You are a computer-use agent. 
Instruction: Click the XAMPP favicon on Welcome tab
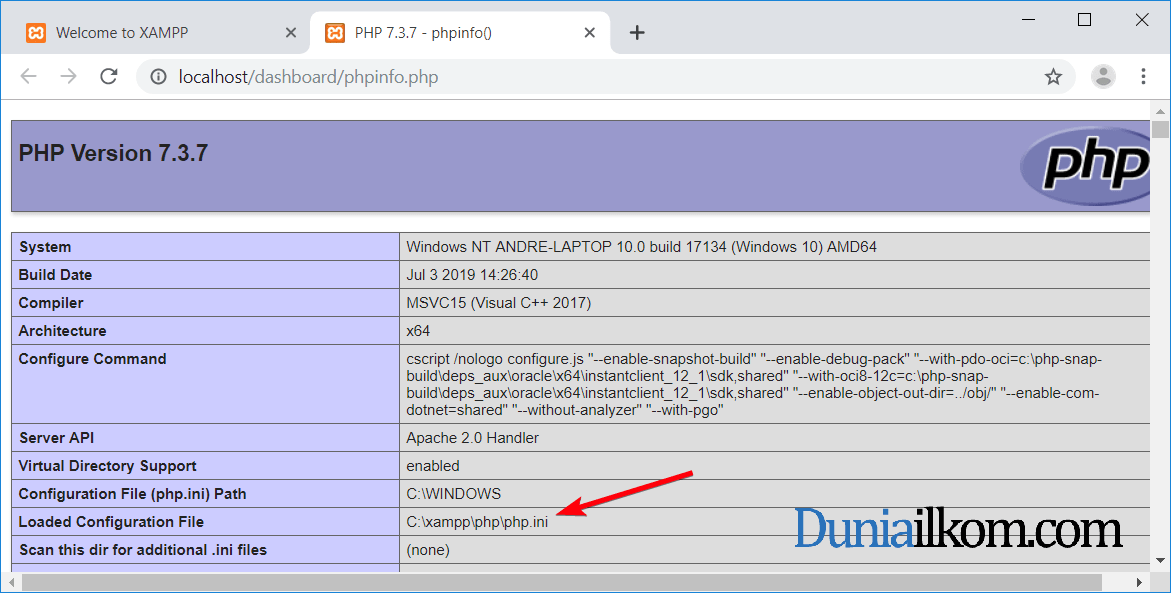click(36, 32)
